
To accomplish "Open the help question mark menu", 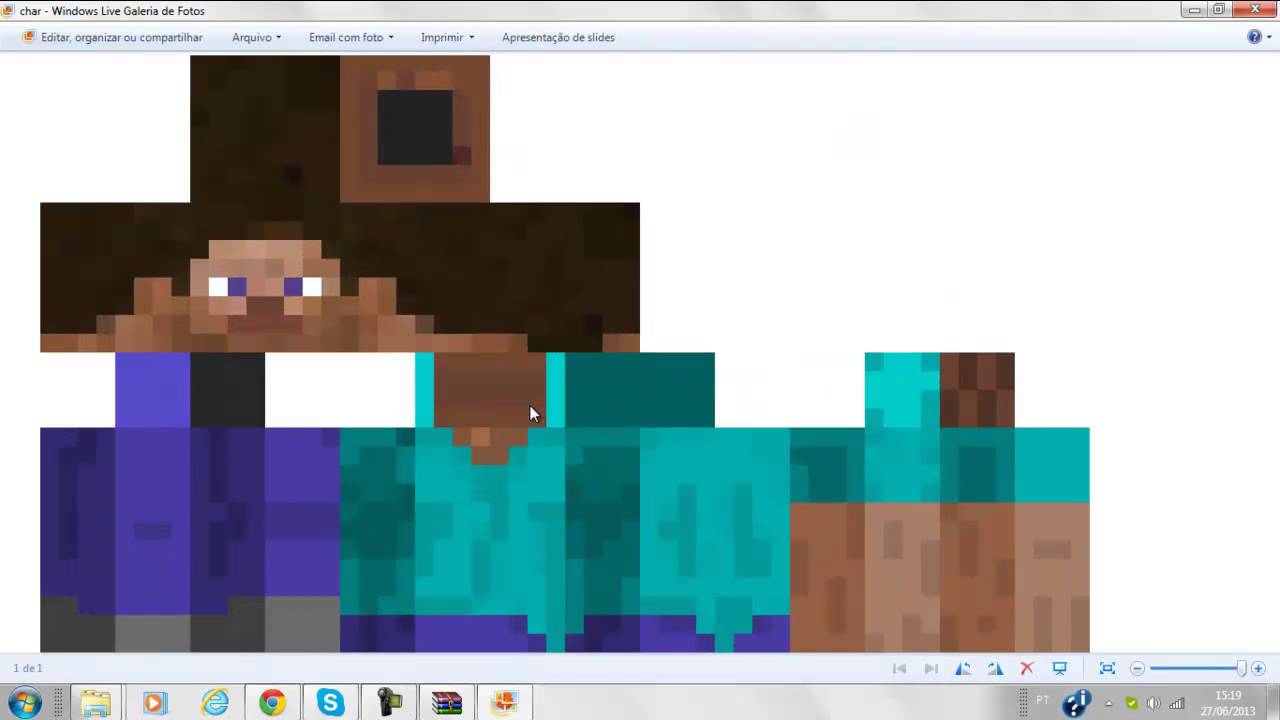I will (1258, 37).
